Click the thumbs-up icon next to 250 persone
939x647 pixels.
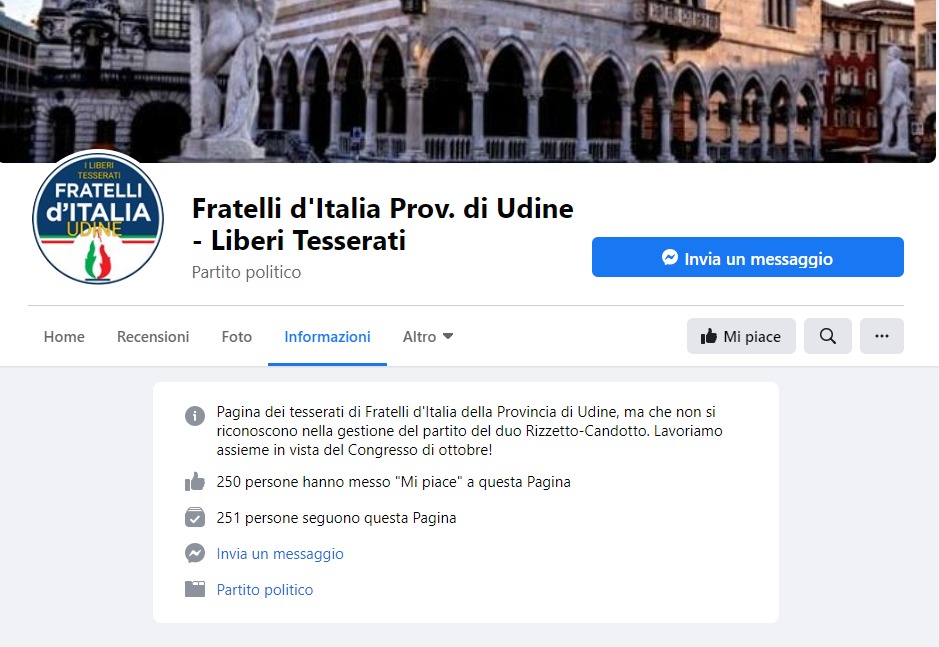point(195,481)
